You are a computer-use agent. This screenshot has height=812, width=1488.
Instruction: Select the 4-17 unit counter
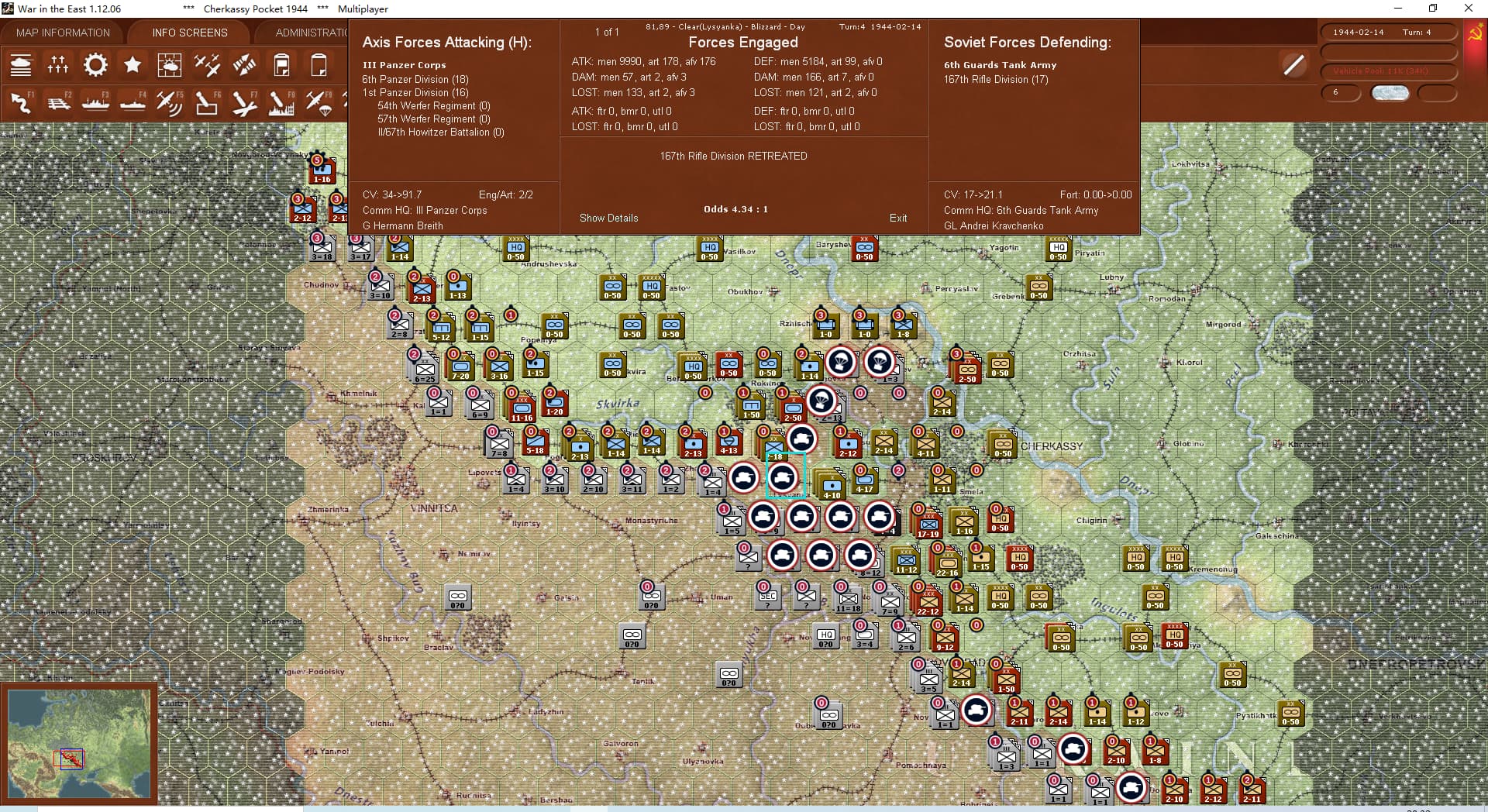(864, 480)
